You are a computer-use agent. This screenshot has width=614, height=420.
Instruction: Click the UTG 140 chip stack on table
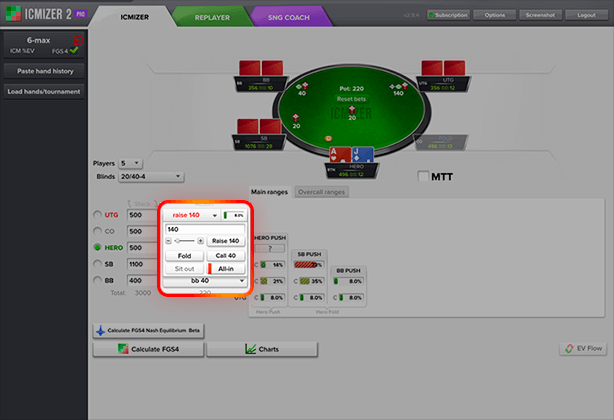[x=398, y=87]
